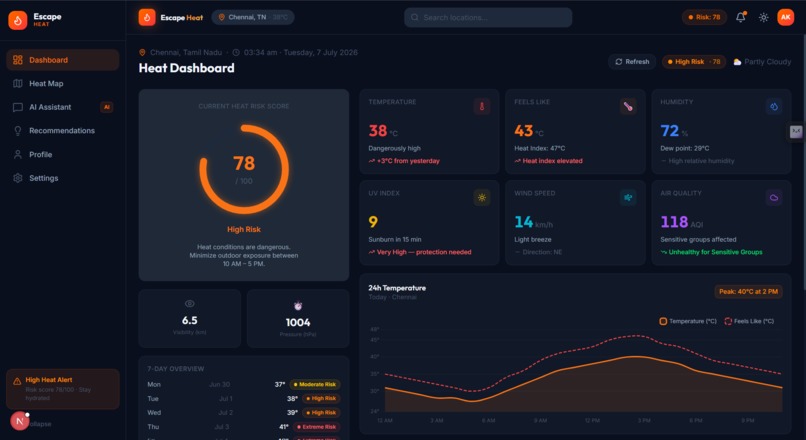This screenshot has height=440, width=806.
Task: Click the eye icon on Visibility card
Action: (190, 304)
